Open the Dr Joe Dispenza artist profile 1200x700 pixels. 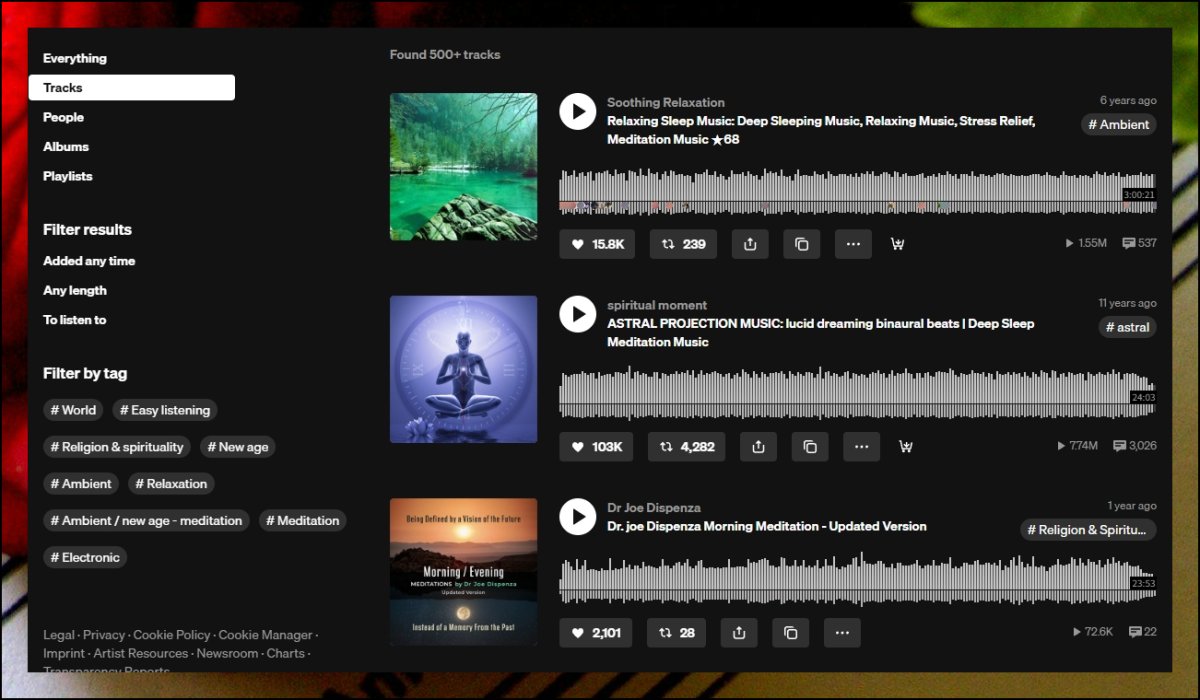point(654,508)
